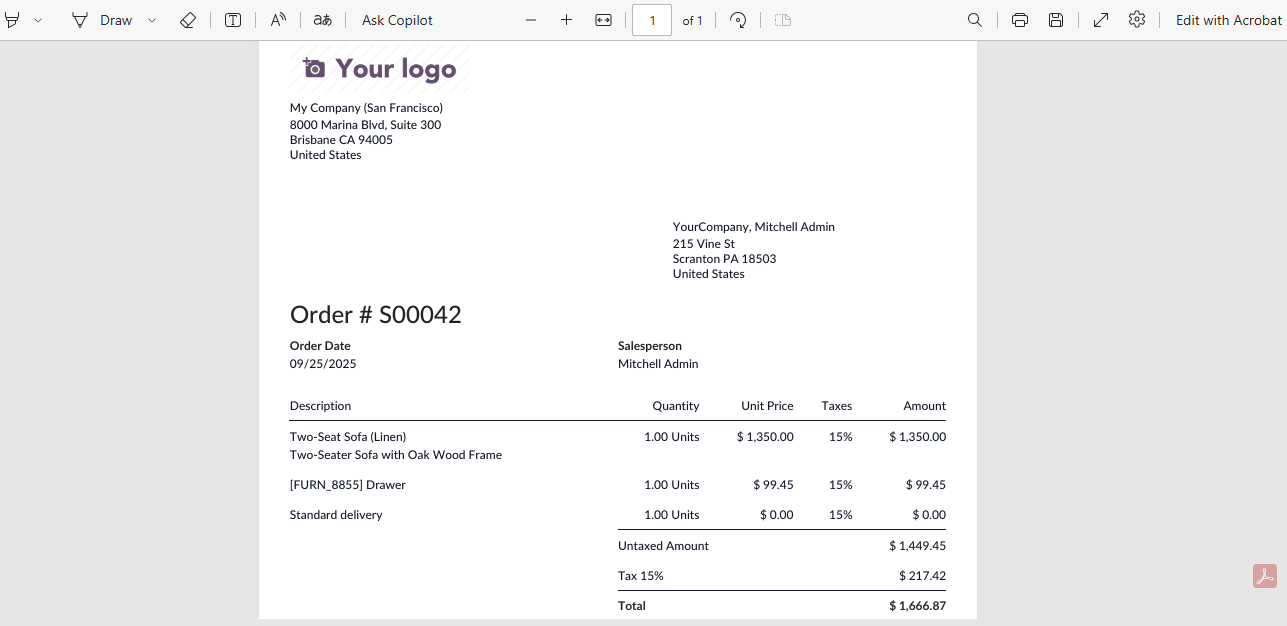Click the page number input field
The height and width of the screenshot is (626, 1287).
652,20
